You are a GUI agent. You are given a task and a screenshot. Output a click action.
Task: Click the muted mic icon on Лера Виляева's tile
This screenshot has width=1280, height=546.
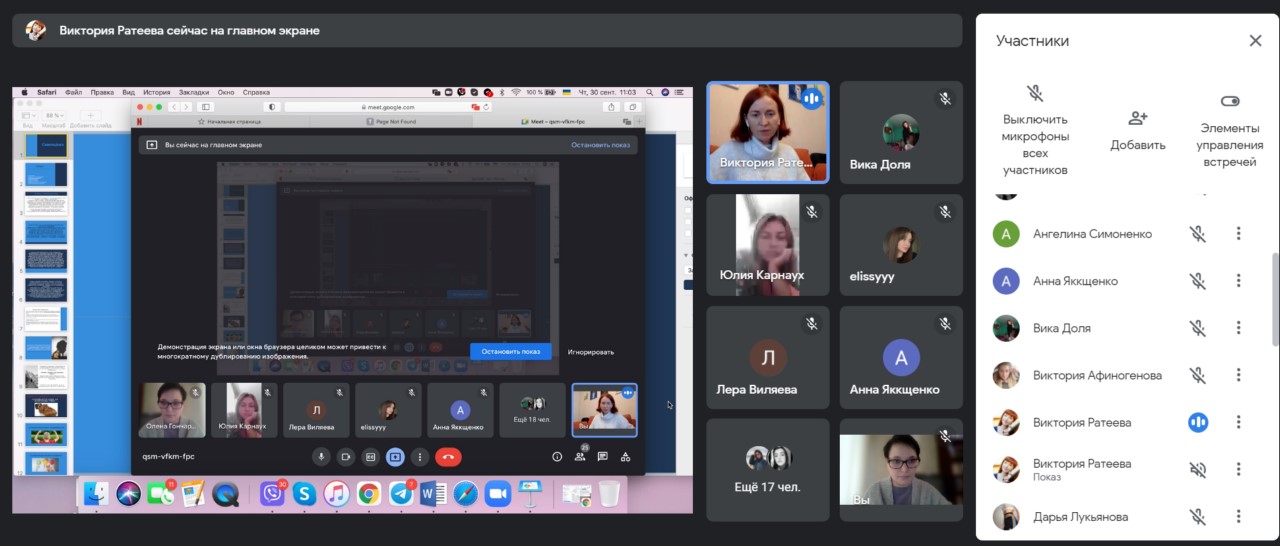(x=812, y=324)
